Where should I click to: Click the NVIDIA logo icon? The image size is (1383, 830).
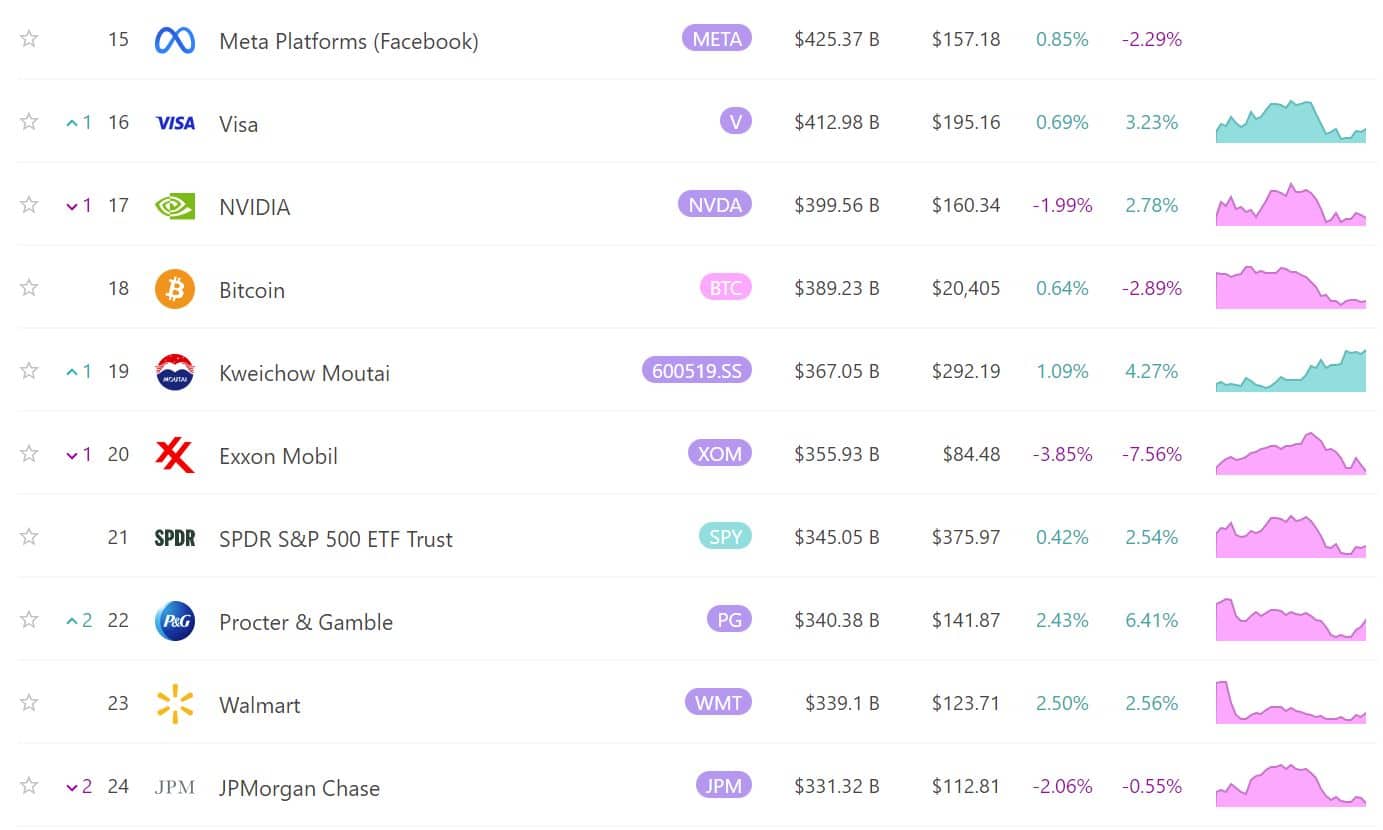click(175, 206)
